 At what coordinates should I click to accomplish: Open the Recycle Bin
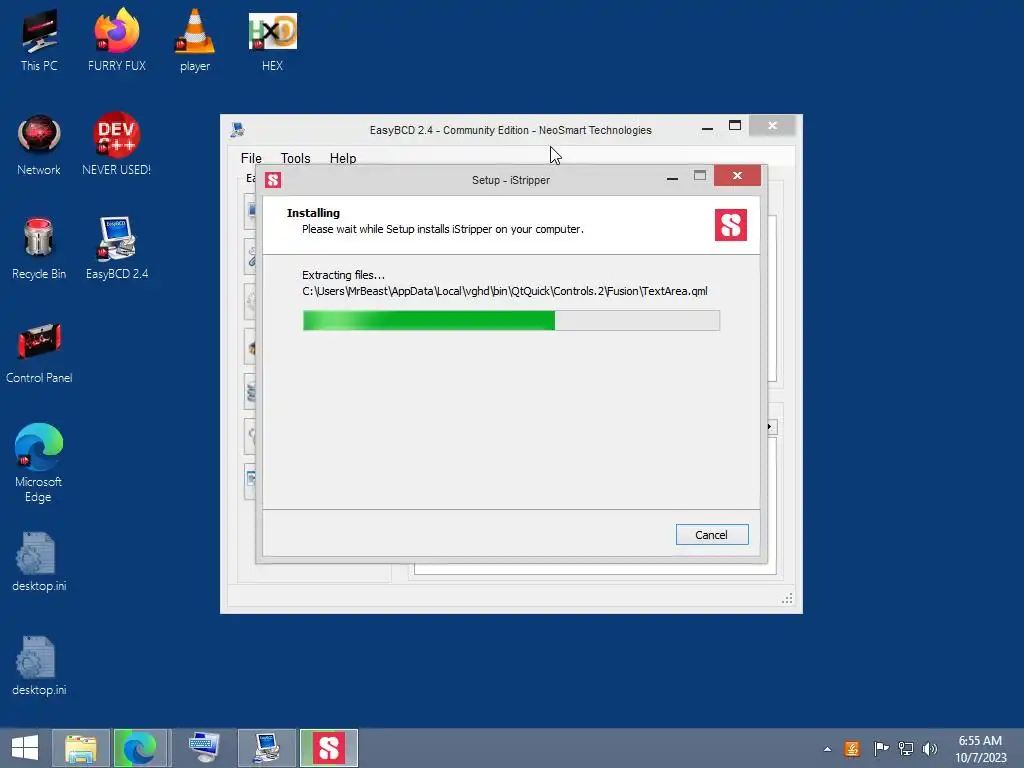(39, 249)
